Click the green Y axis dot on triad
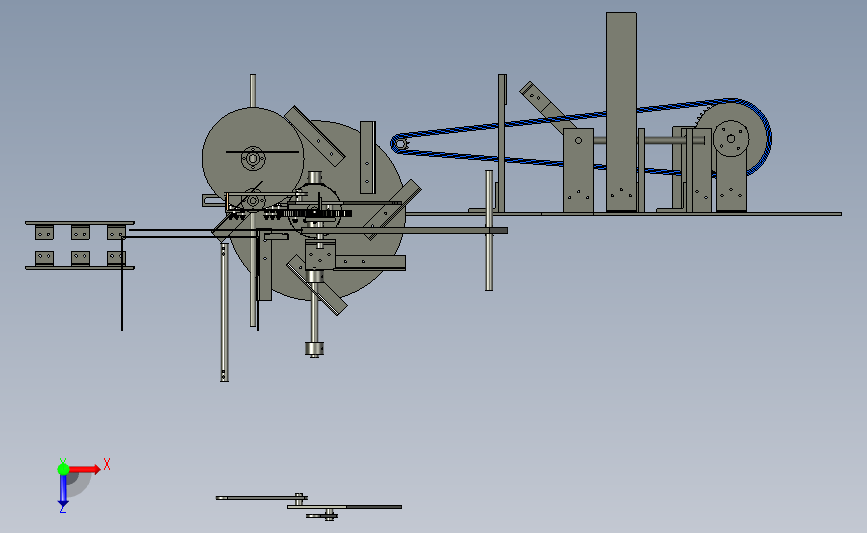The image size is (867, 533). coord(63,469)
